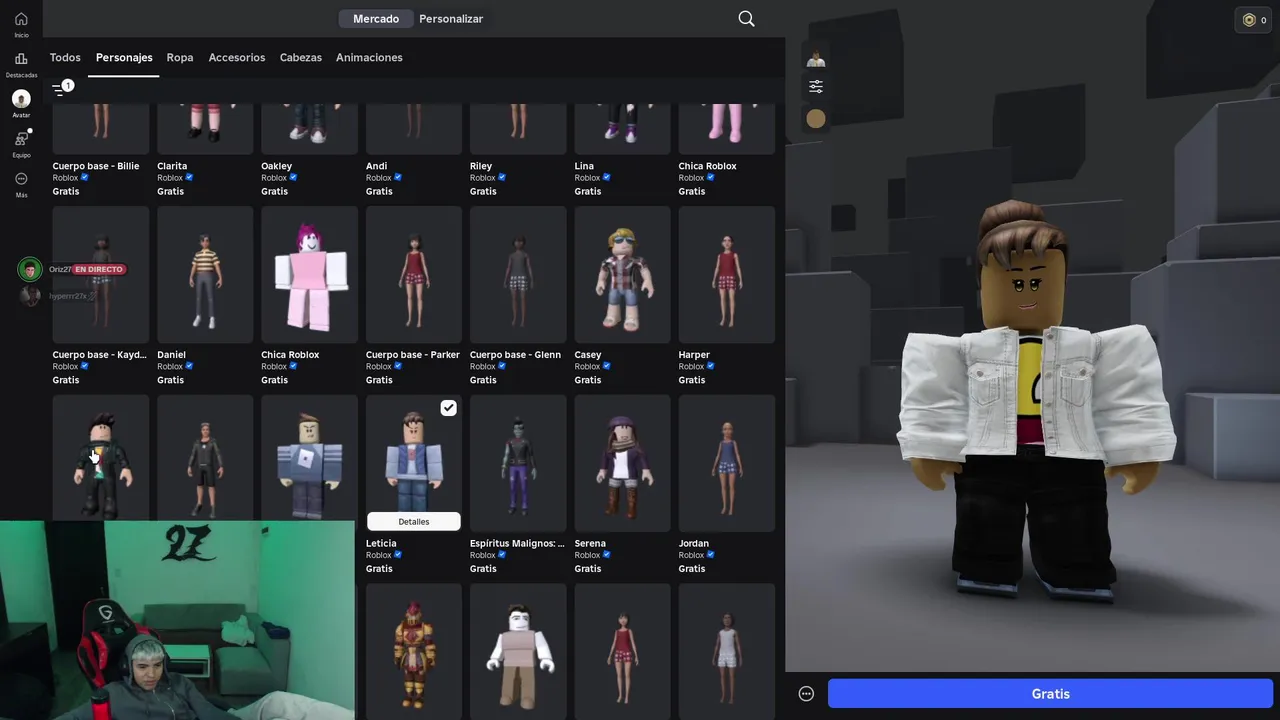
Task: Open the filter list icon
Action: click(60, 89)
